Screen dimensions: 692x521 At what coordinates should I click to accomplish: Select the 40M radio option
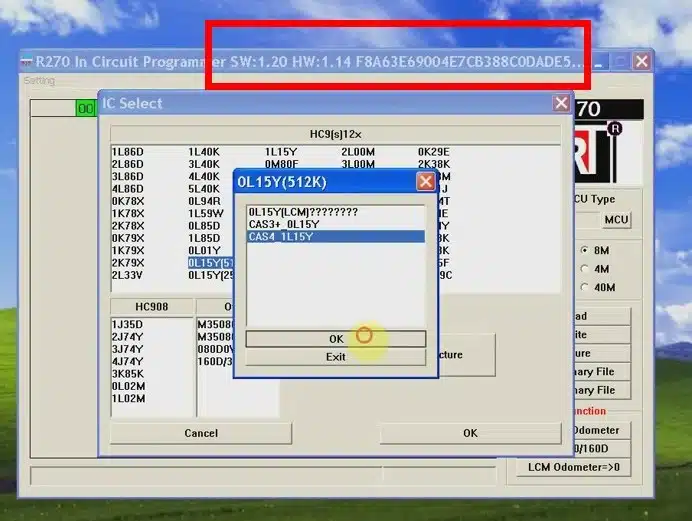pyautogui.click(x=585, y=288)
